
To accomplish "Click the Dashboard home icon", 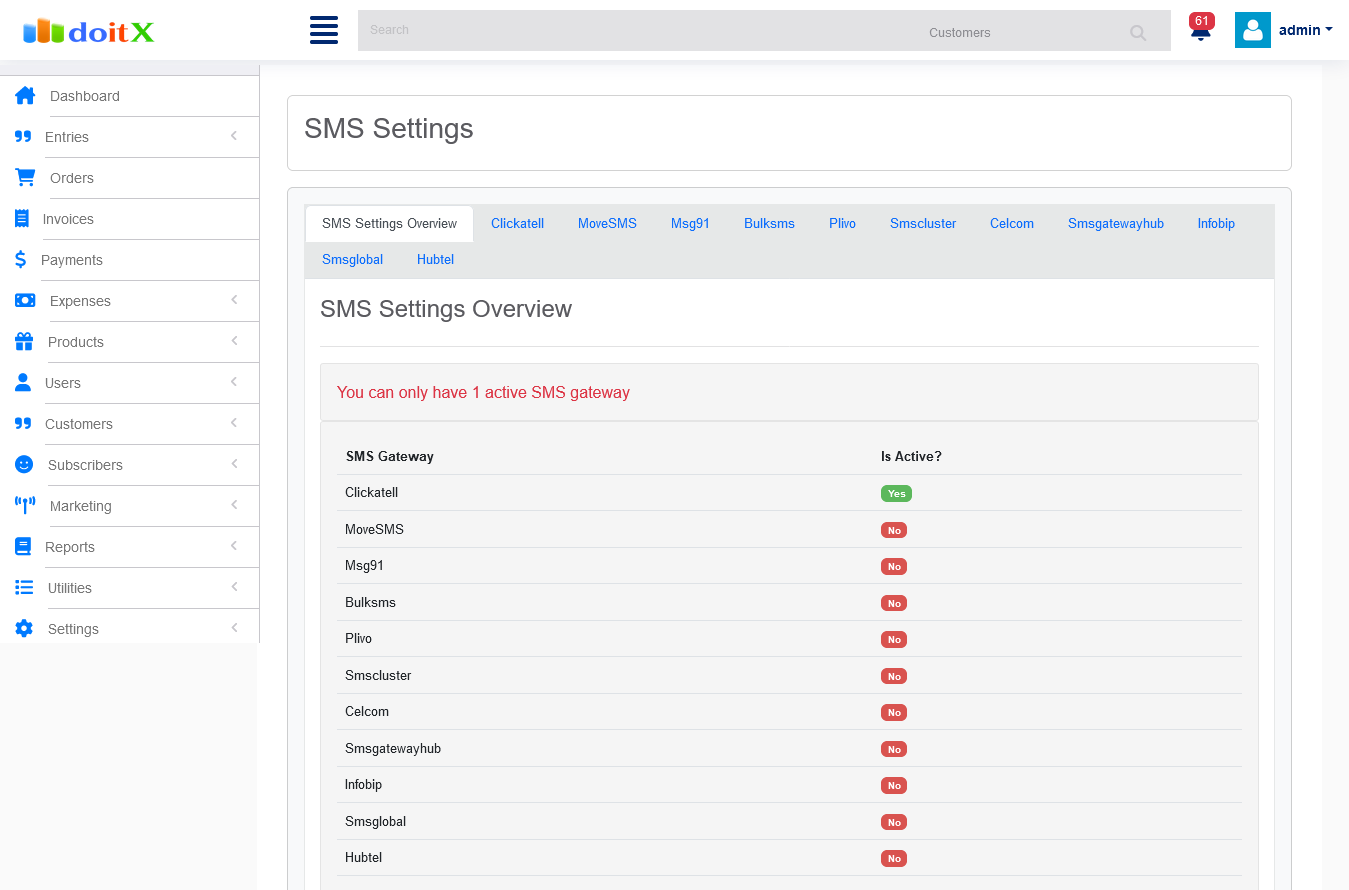I will [x=25, y=96].
